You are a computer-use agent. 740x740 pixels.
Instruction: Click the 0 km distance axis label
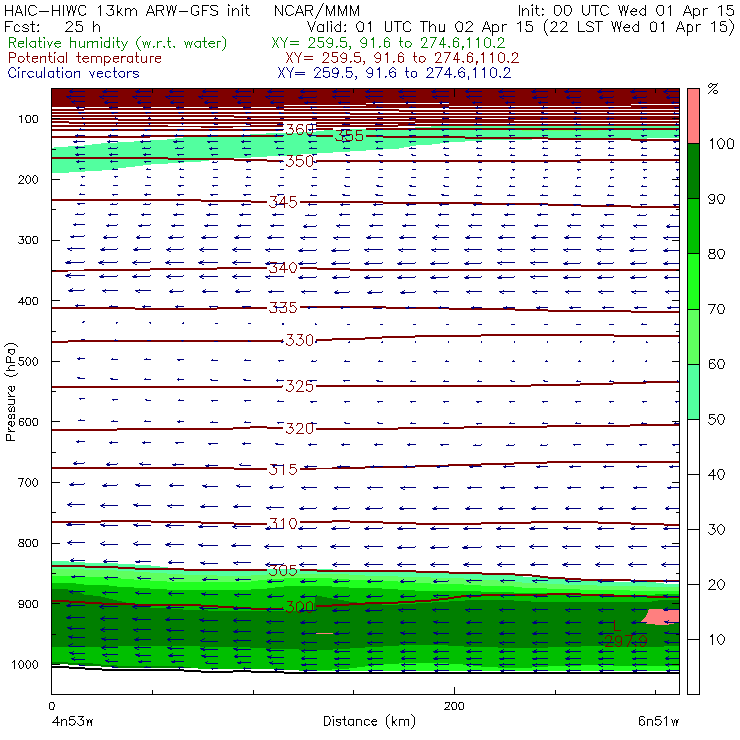51,706
